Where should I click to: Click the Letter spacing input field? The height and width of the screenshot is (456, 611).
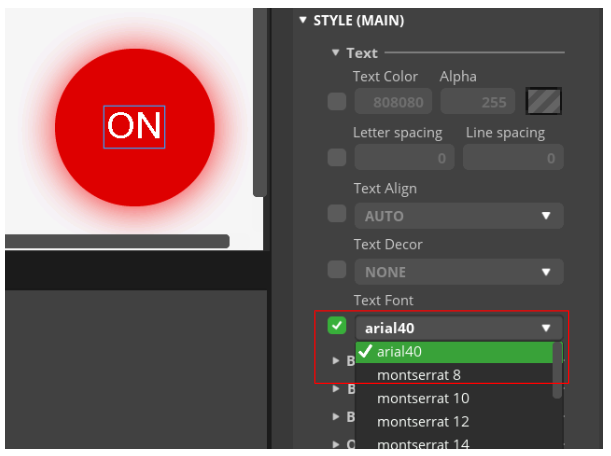[x=404, y=158]
